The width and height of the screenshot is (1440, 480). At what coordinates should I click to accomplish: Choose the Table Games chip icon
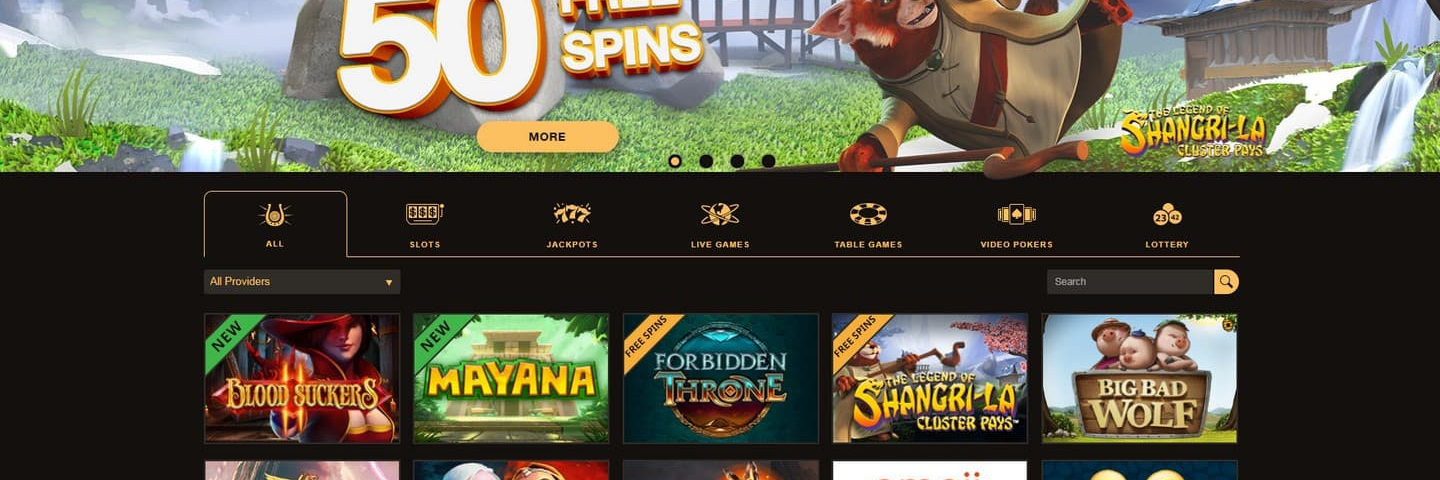pos(868,214)
